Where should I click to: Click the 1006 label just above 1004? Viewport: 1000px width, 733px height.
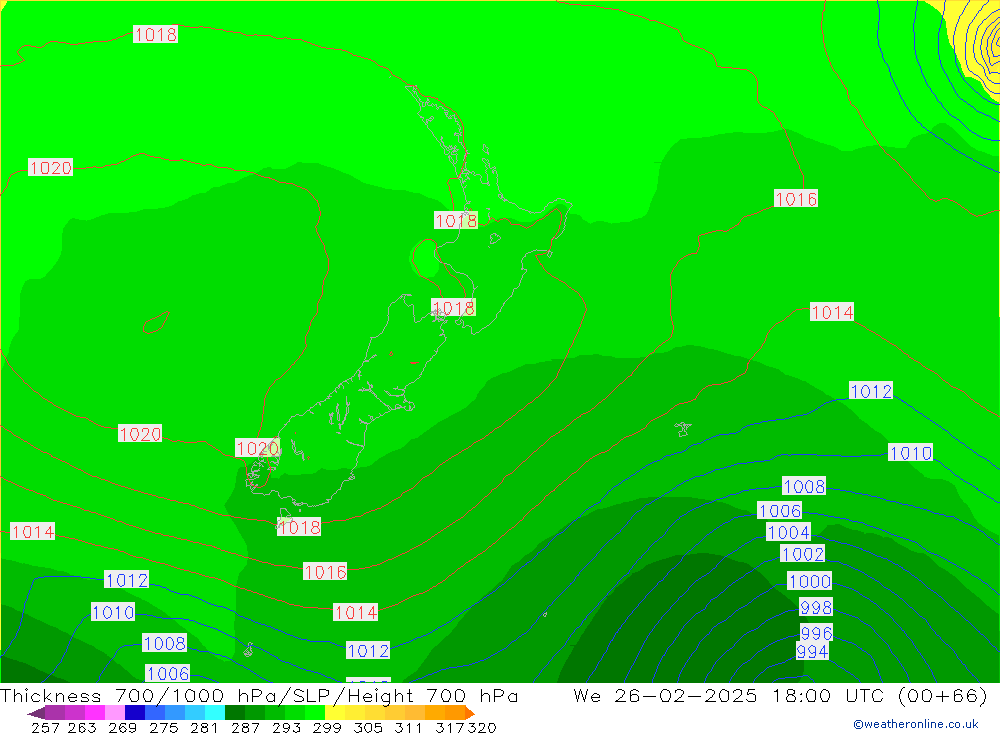click(779, 510)
